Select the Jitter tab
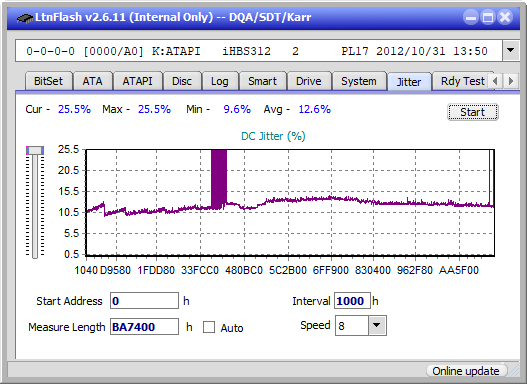 (x=409, y=82)
